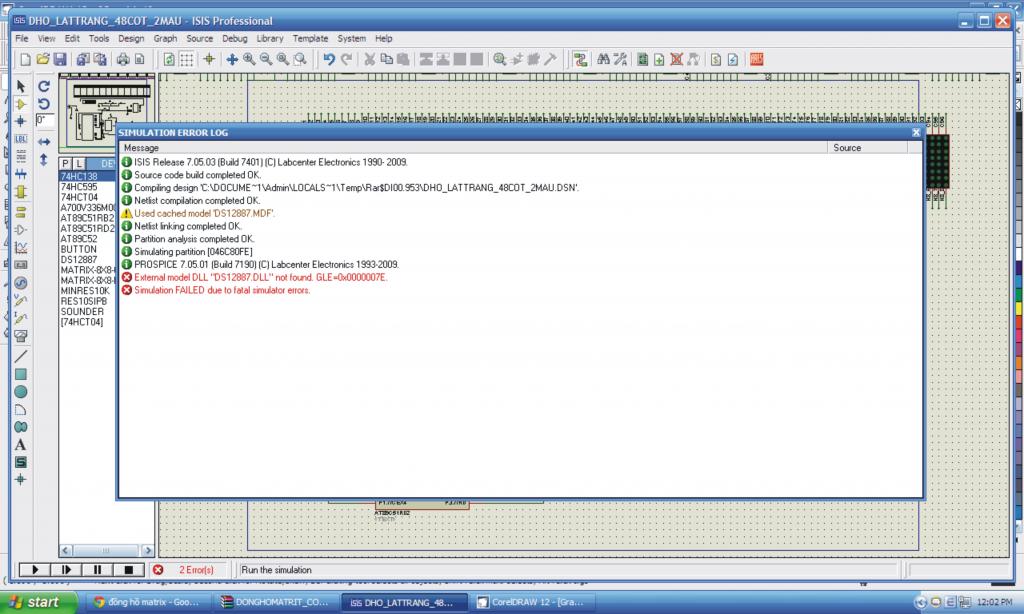
Task: Rotate clockwise using the rotate icon
Action: pos(44,87)
